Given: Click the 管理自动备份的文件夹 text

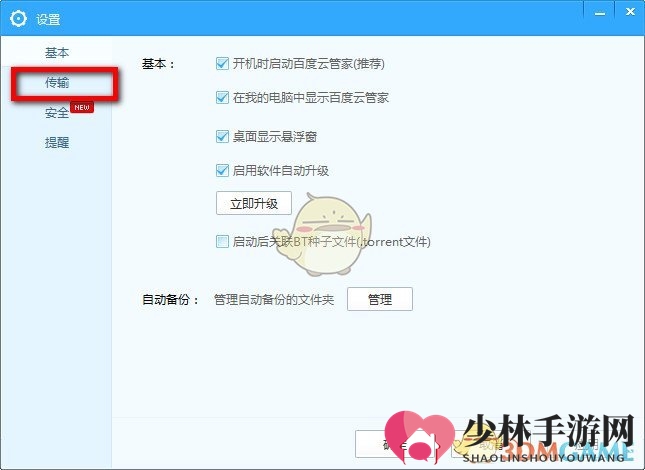Looking at the screenshot, I should coord(274,300).
